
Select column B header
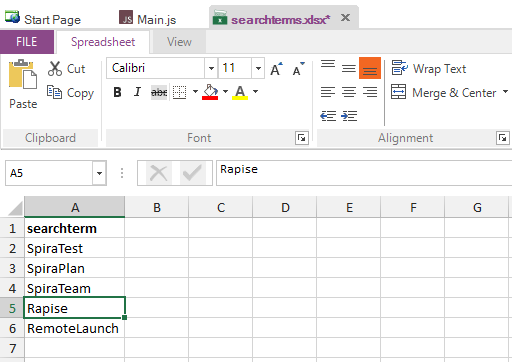coord(157,207)
